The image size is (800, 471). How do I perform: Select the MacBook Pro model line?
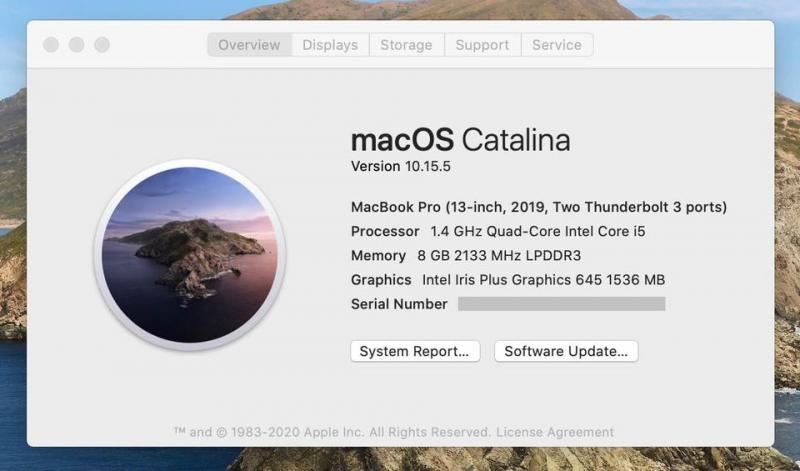(x=539, y=207)
